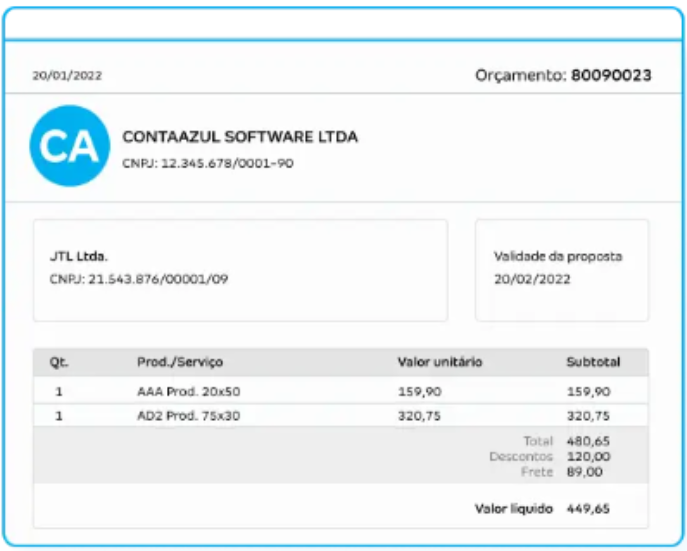Click the JTL Ltda. client name

[x=79, y=257]
